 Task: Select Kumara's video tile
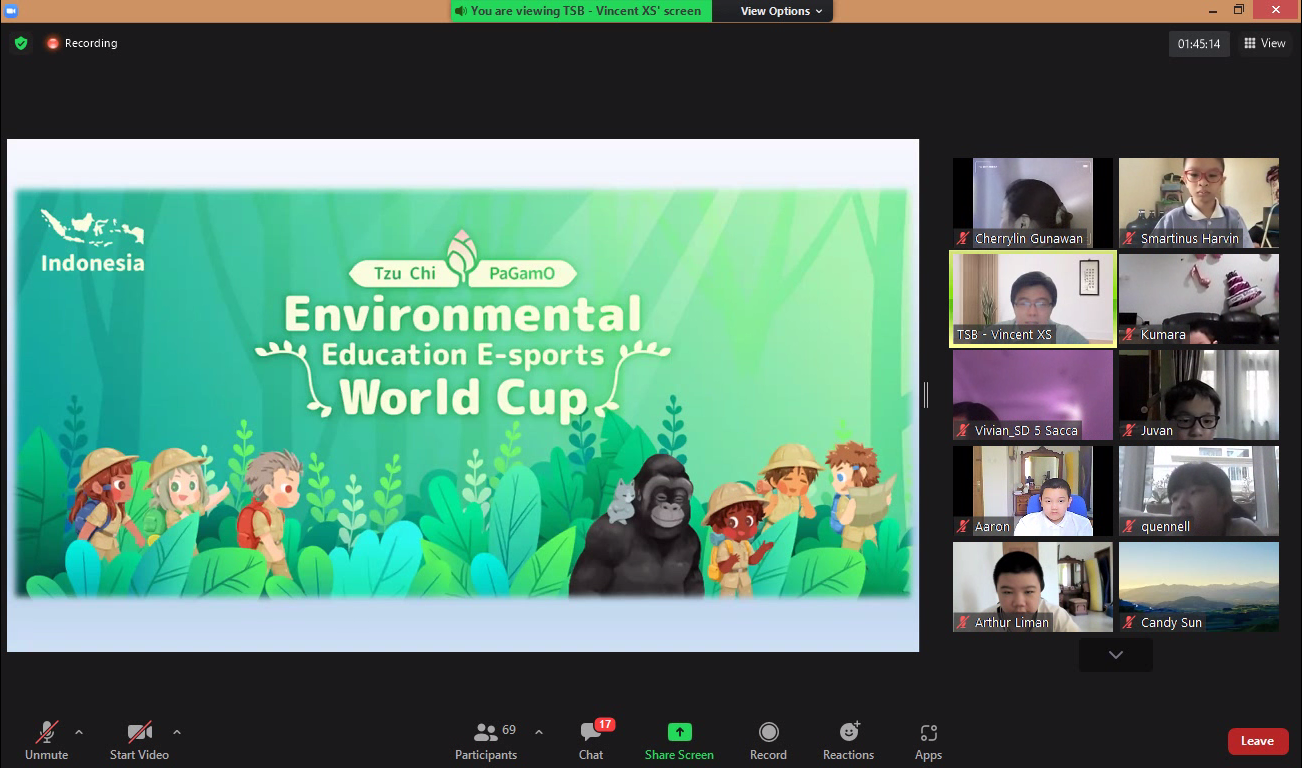click(x=1199, y=299)
